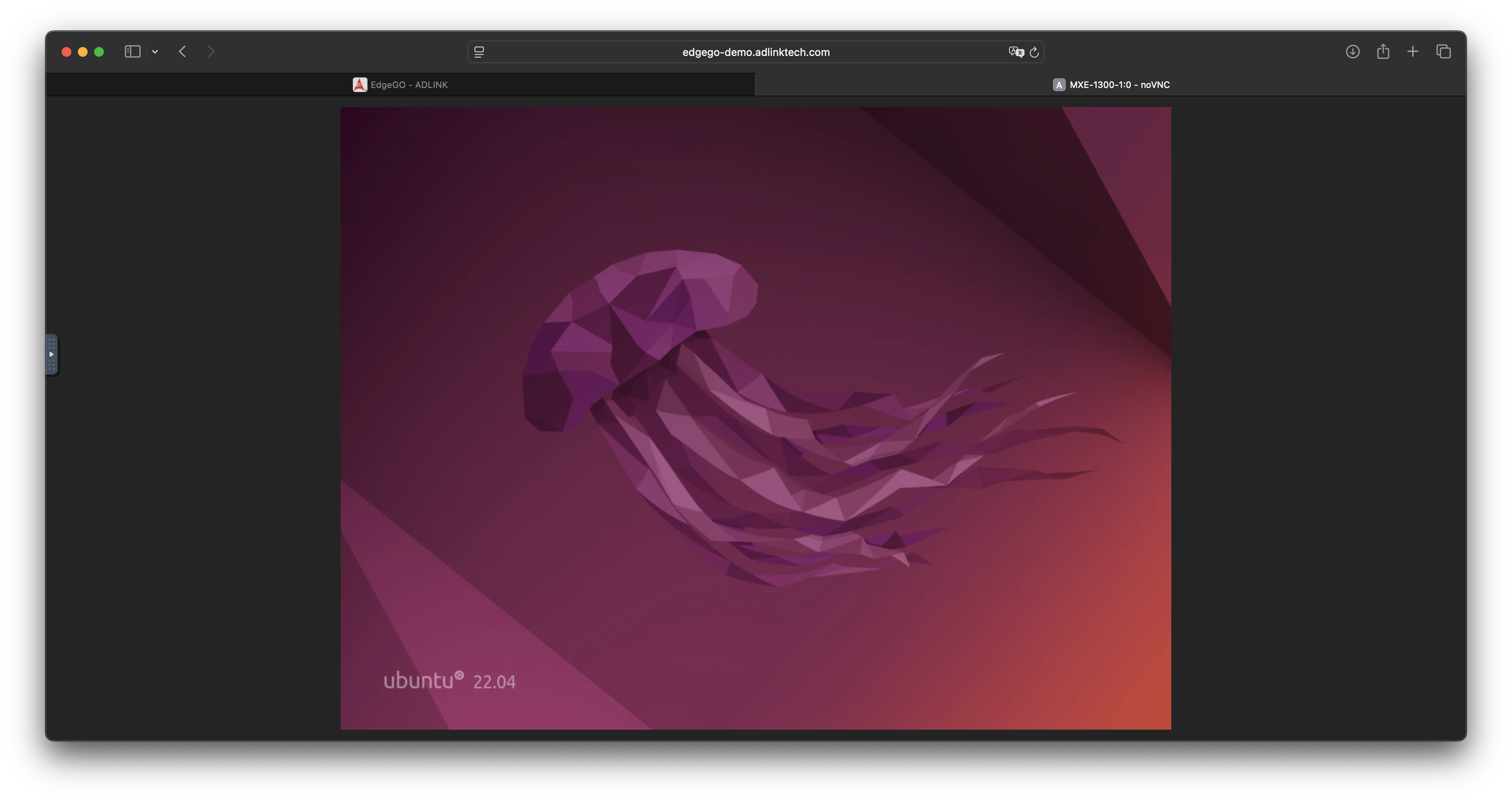Toggle the Safari sidebar
Screen dimensions: 1512x801
[x=132, y=51]
